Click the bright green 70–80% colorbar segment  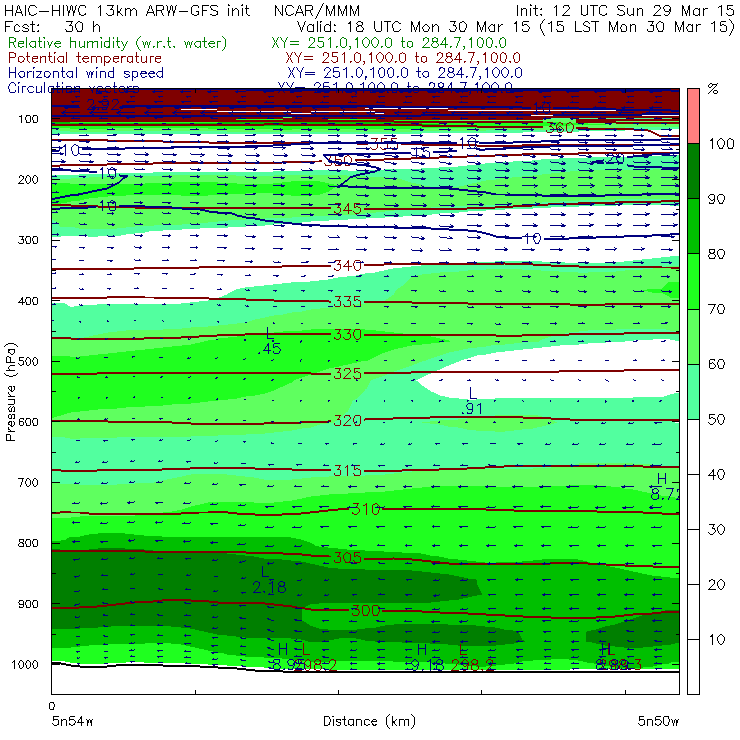pos(693,281)
